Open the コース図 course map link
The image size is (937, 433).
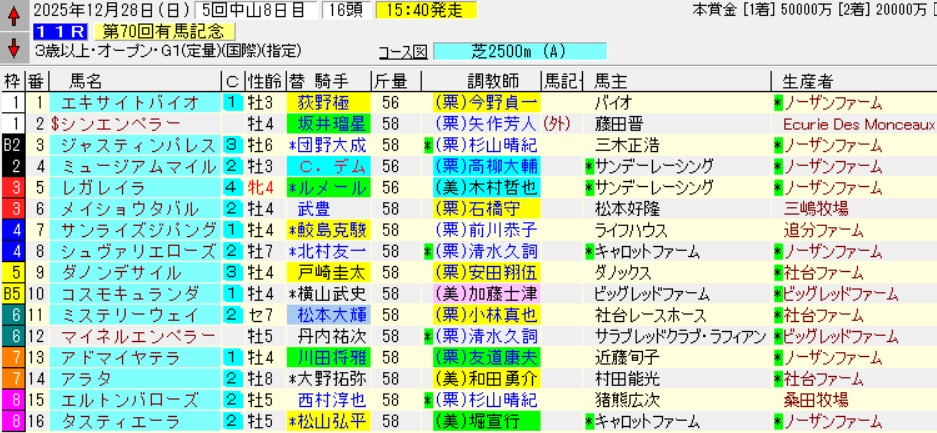[403, 51]
